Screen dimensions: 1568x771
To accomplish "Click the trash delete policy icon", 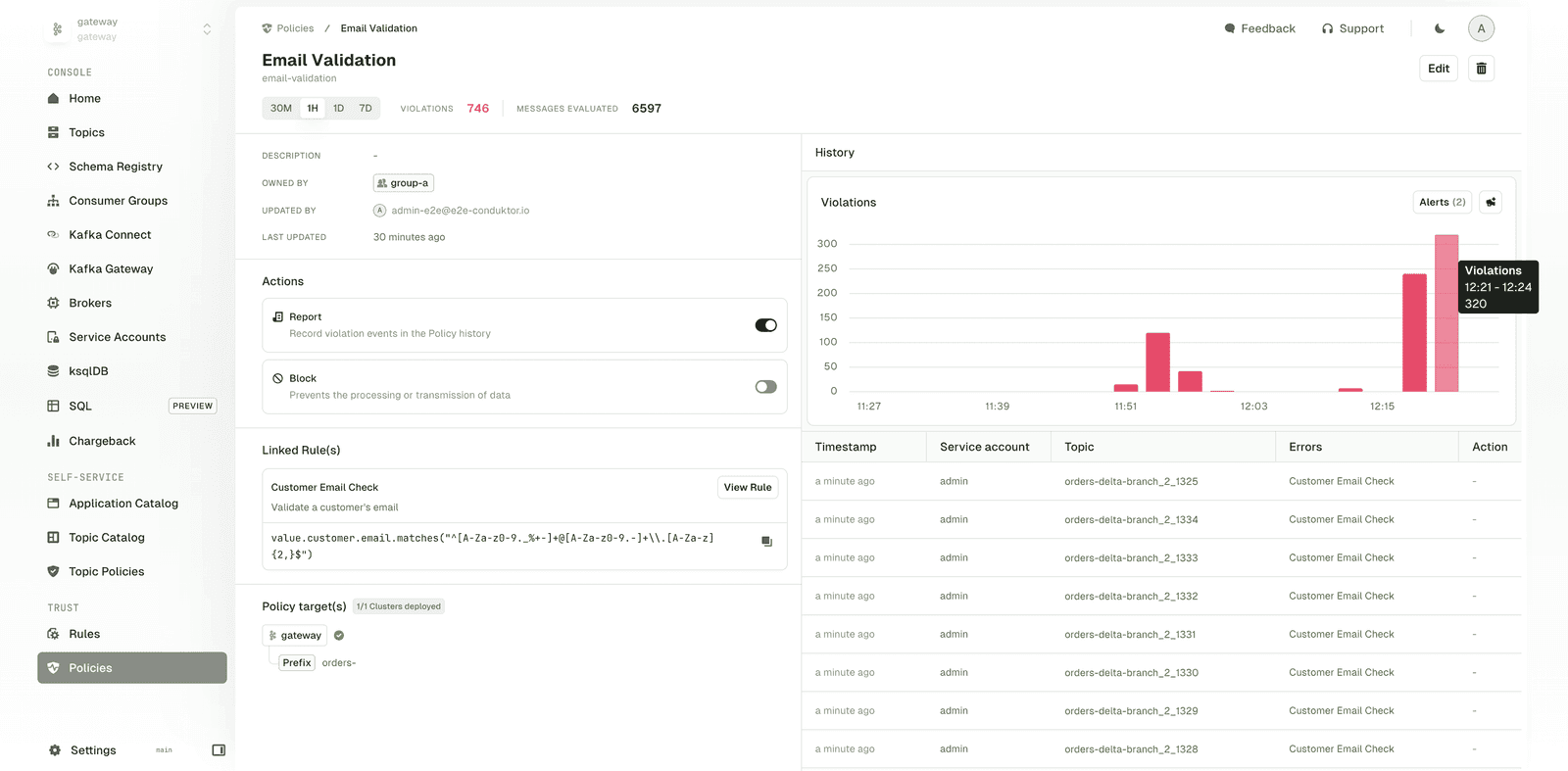I will (x=1481, y=69).
